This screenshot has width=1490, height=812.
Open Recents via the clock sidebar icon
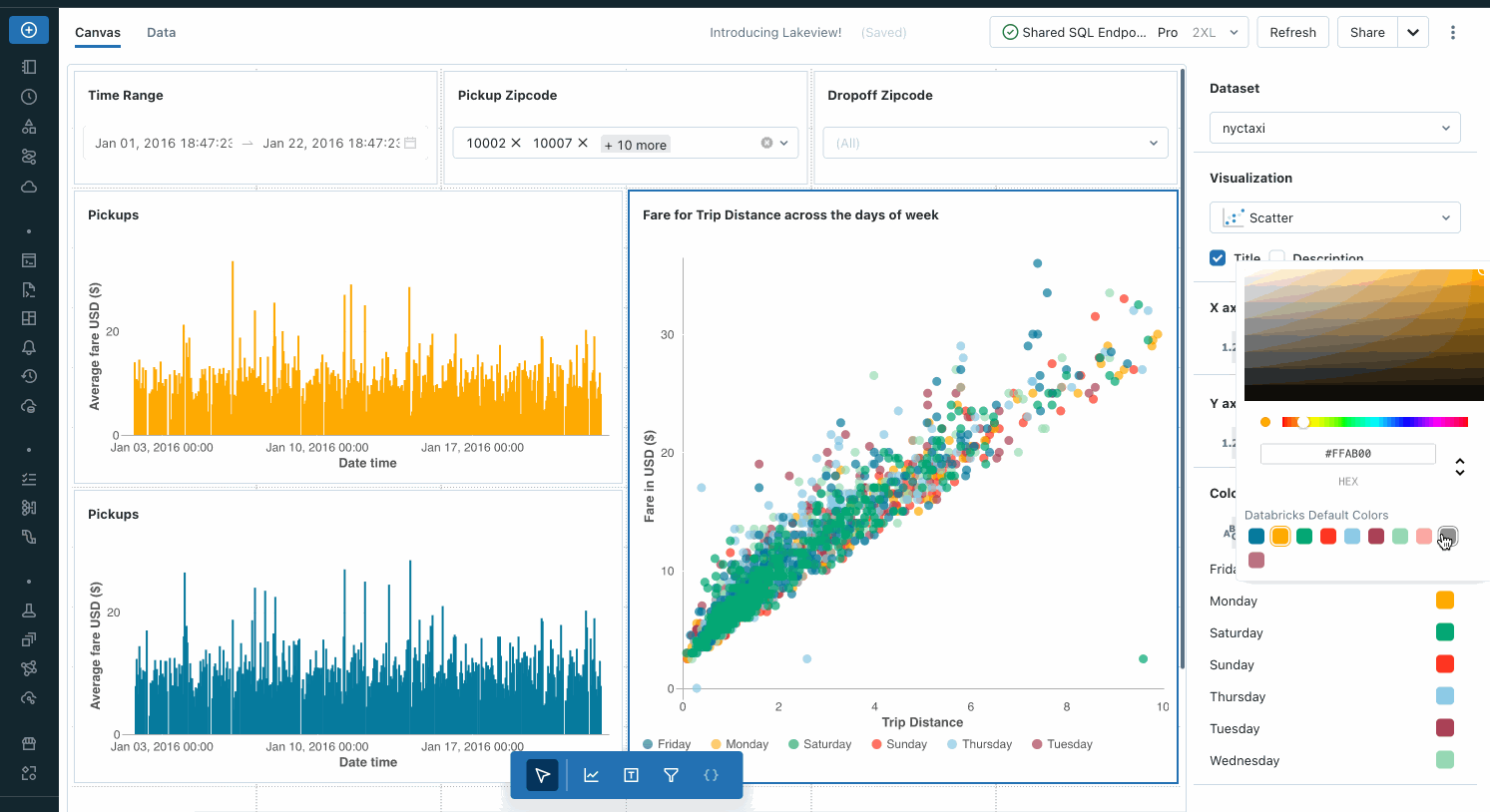click(28, 97)
